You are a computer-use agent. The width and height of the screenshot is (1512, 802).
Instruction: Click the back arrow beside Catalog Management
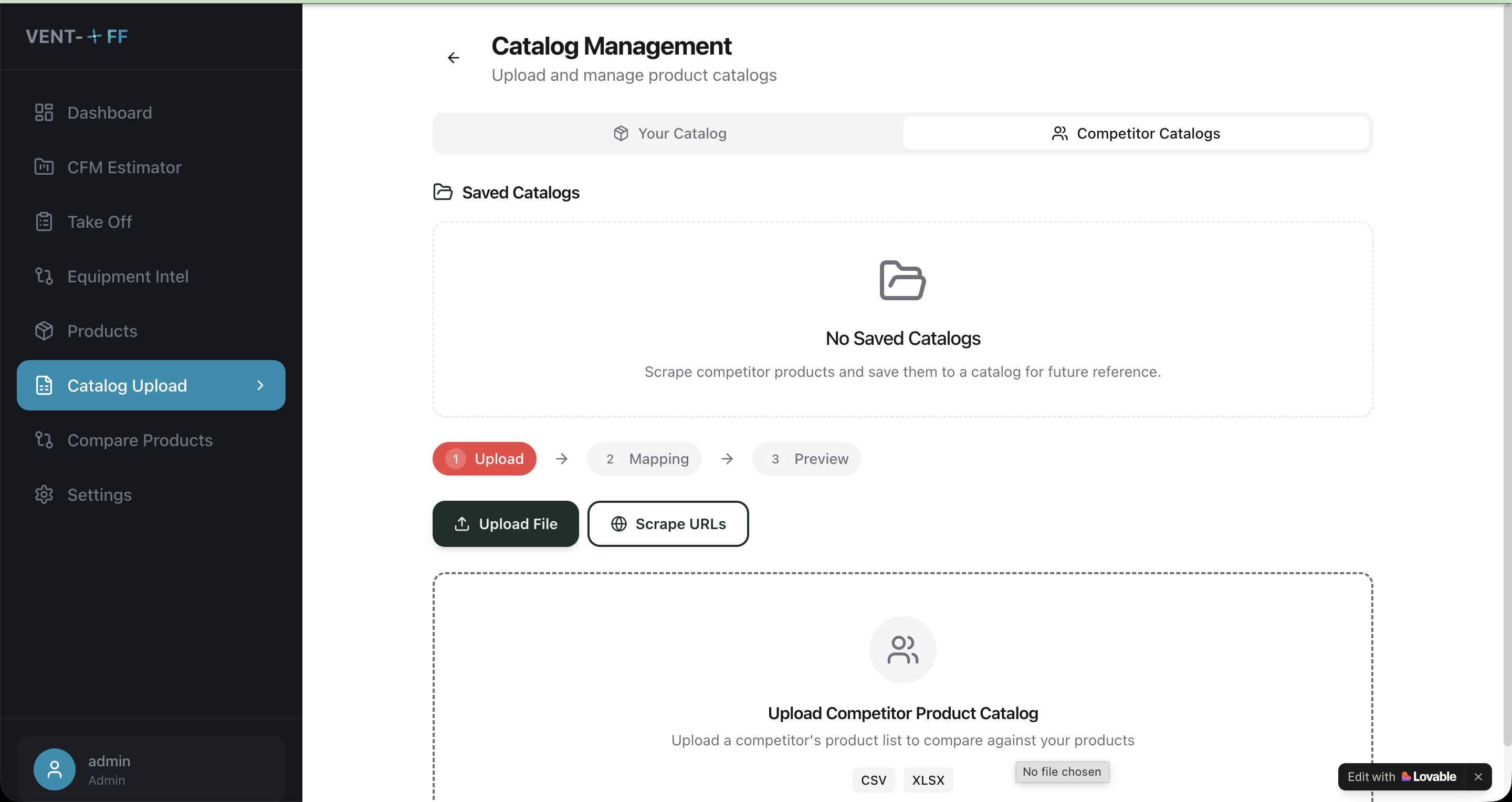tap(453, 58)
